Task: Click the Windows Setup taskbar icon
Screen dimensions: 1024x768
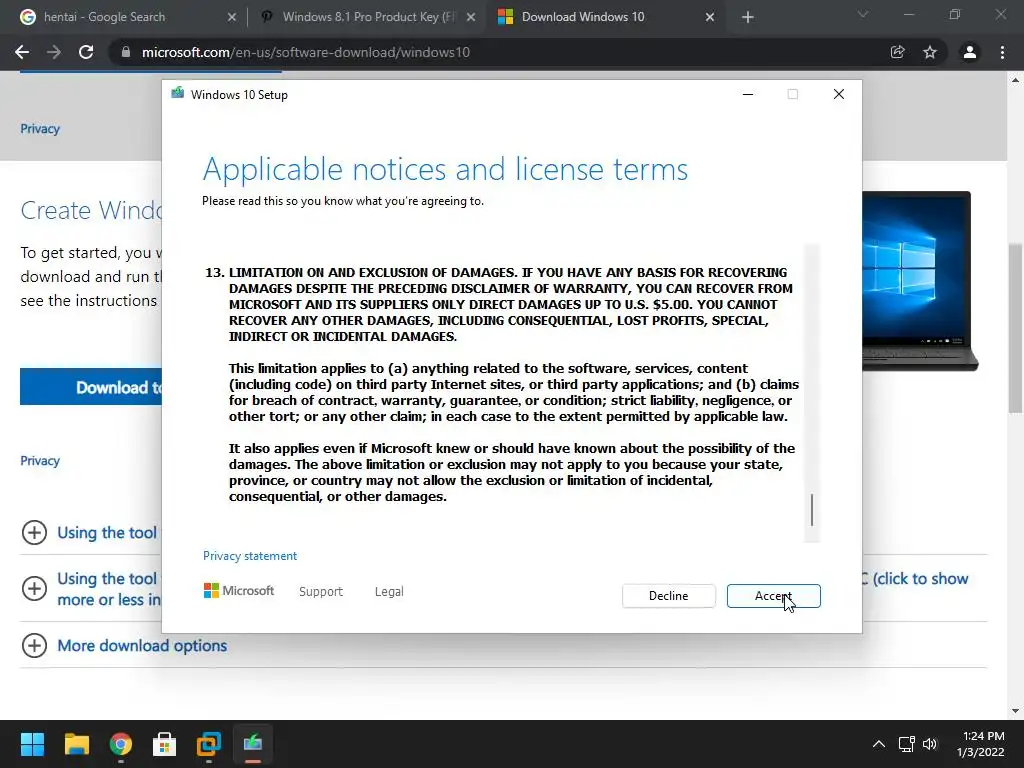Action: [x=253, y=743]
